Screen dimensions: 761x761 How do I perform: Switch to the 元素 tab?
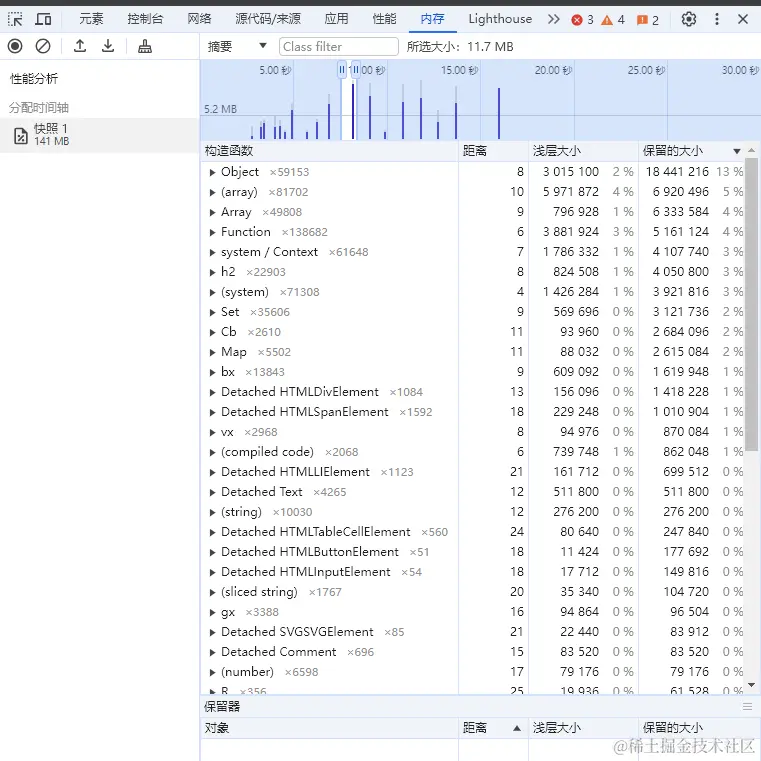[x=91, y=19]
